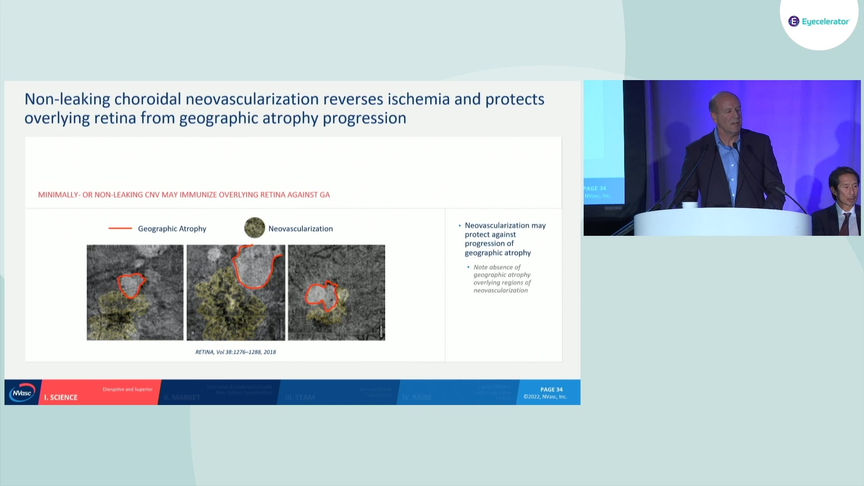Click the italic Note absence sub-bullet
Image resolution: width=864 pixels, height=486 pixels.
[501, 278]
